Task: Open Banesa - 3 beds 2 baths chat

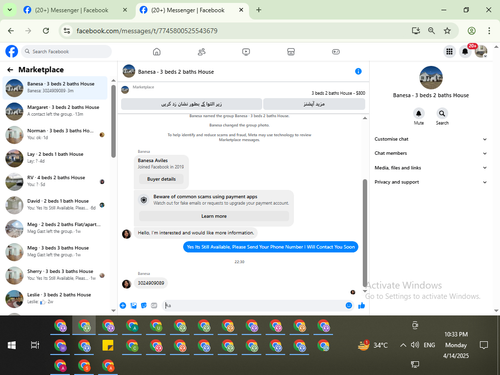Action: 55,88
